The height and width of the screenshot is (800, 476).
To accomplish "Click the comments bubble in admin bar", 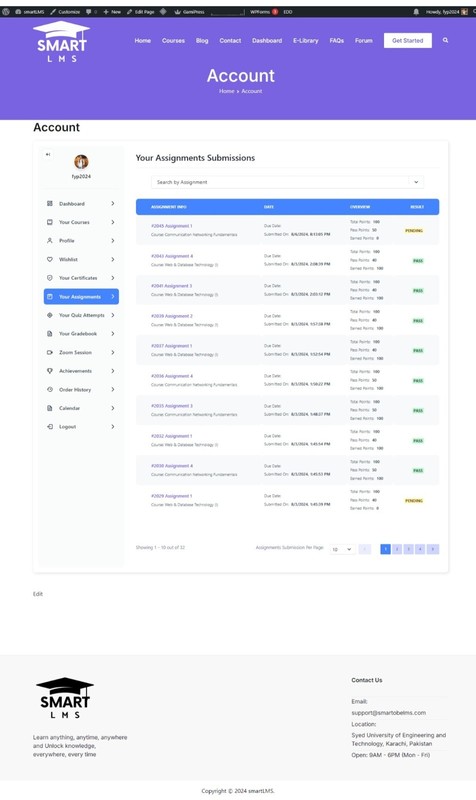I will point(89,12).
